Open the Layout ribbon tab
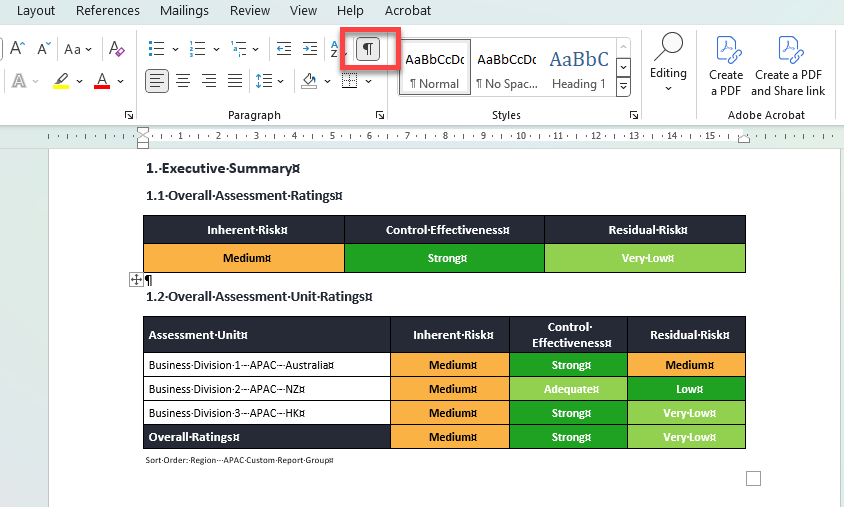Screen dimensions: 844x507 [x=36, y=10]
